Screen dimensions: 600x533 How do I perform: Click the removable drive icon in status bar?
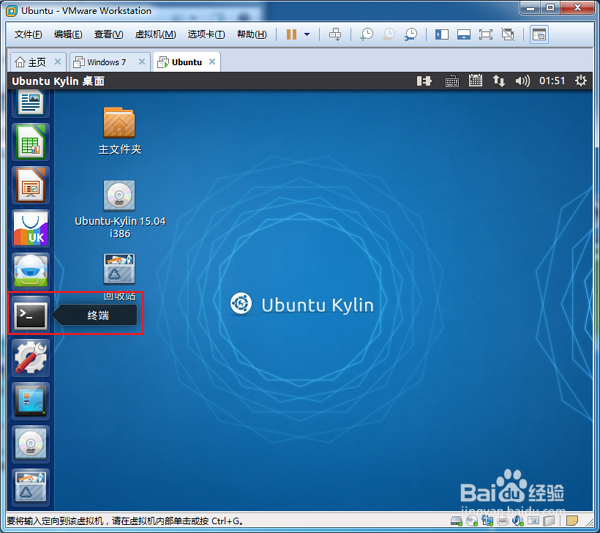549,521
